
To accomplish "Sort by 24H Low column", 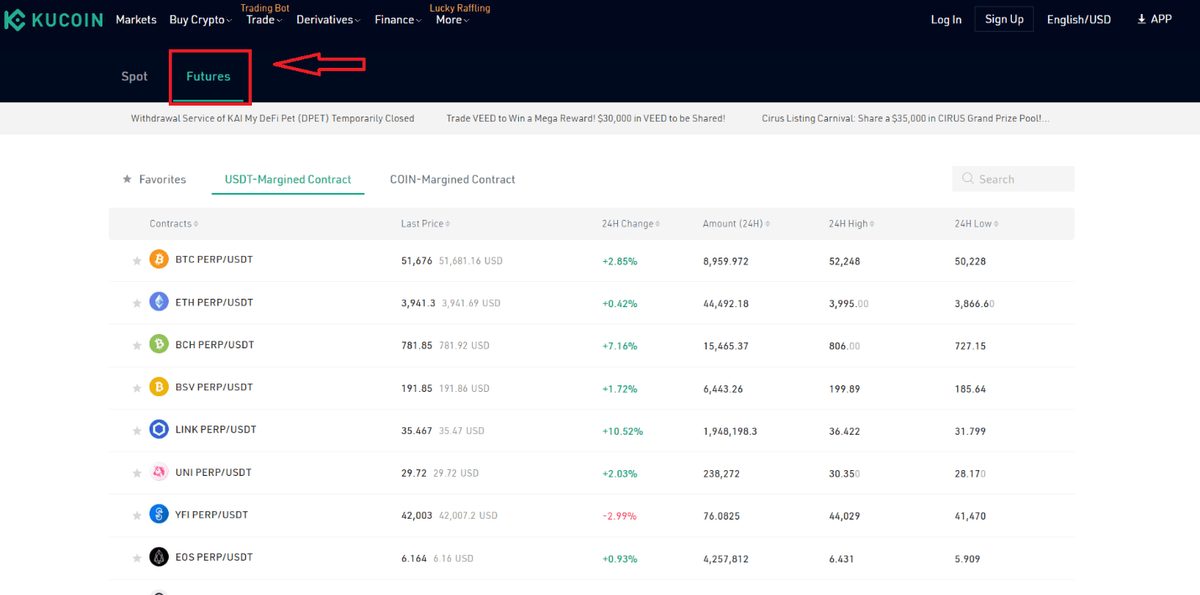I will tap(976, 224).
